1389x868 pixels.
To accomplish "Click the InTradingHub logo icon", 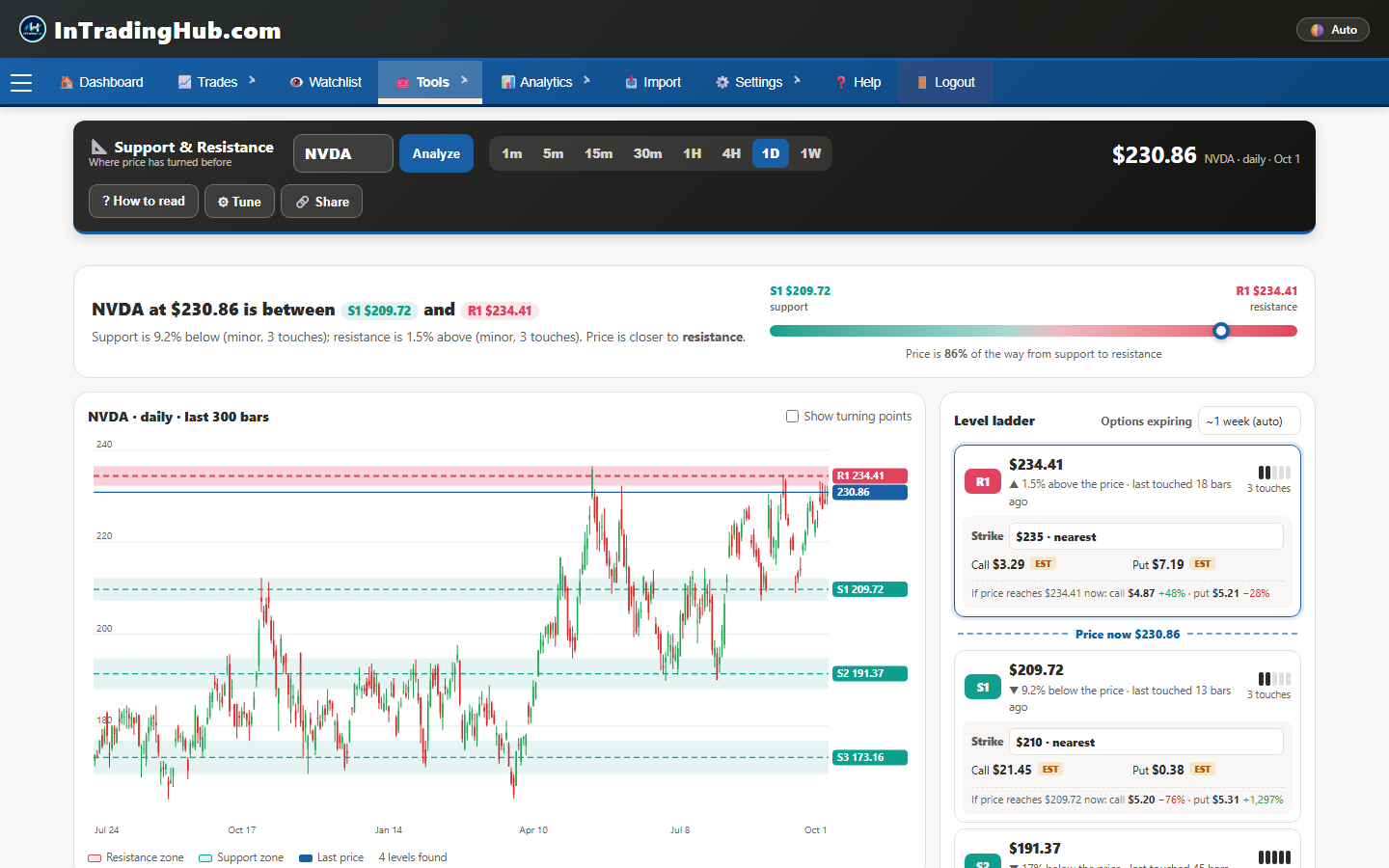I will coord(33,29).
